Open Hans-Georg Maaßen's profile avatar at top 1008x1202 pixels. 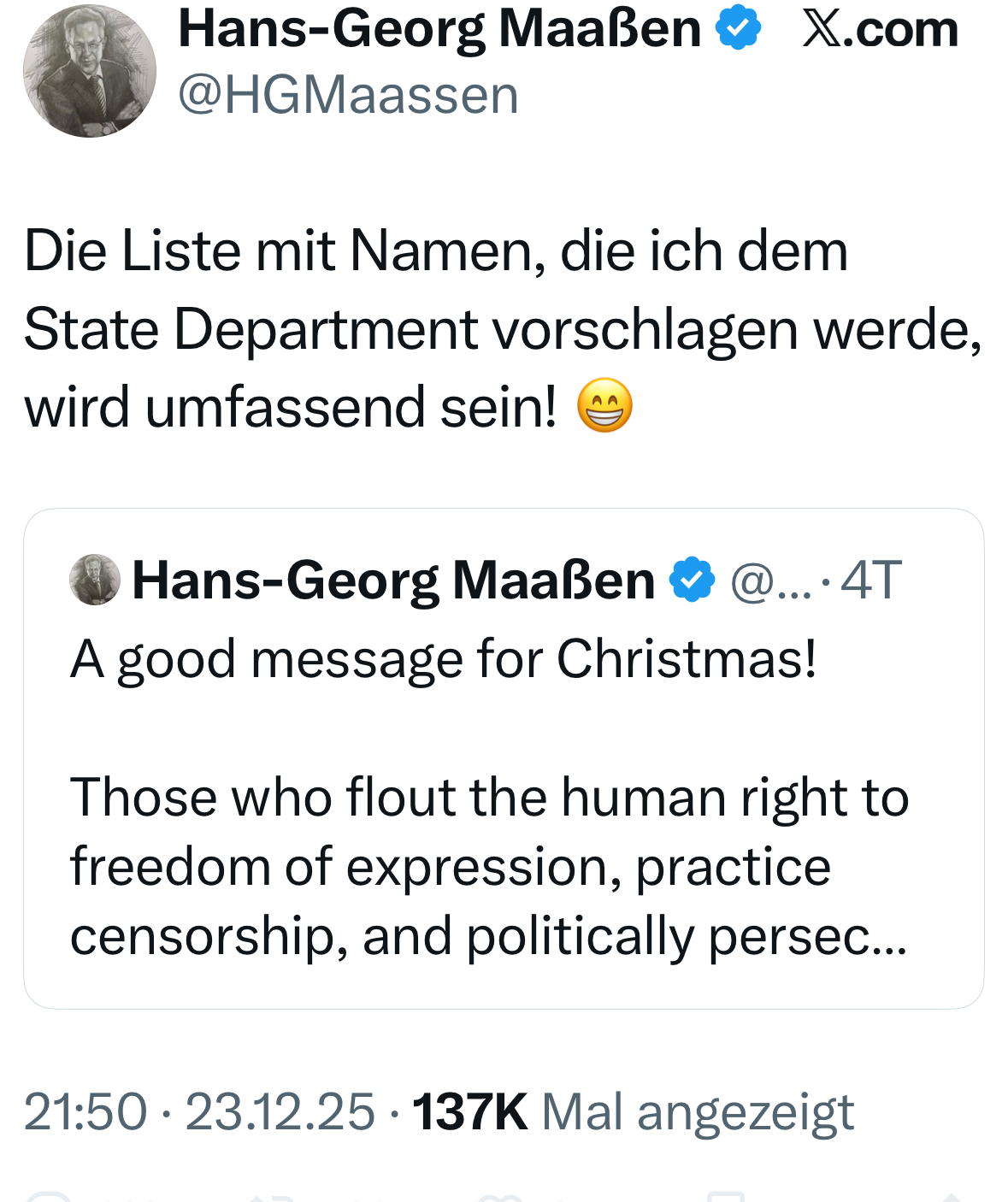coord(90,71)
